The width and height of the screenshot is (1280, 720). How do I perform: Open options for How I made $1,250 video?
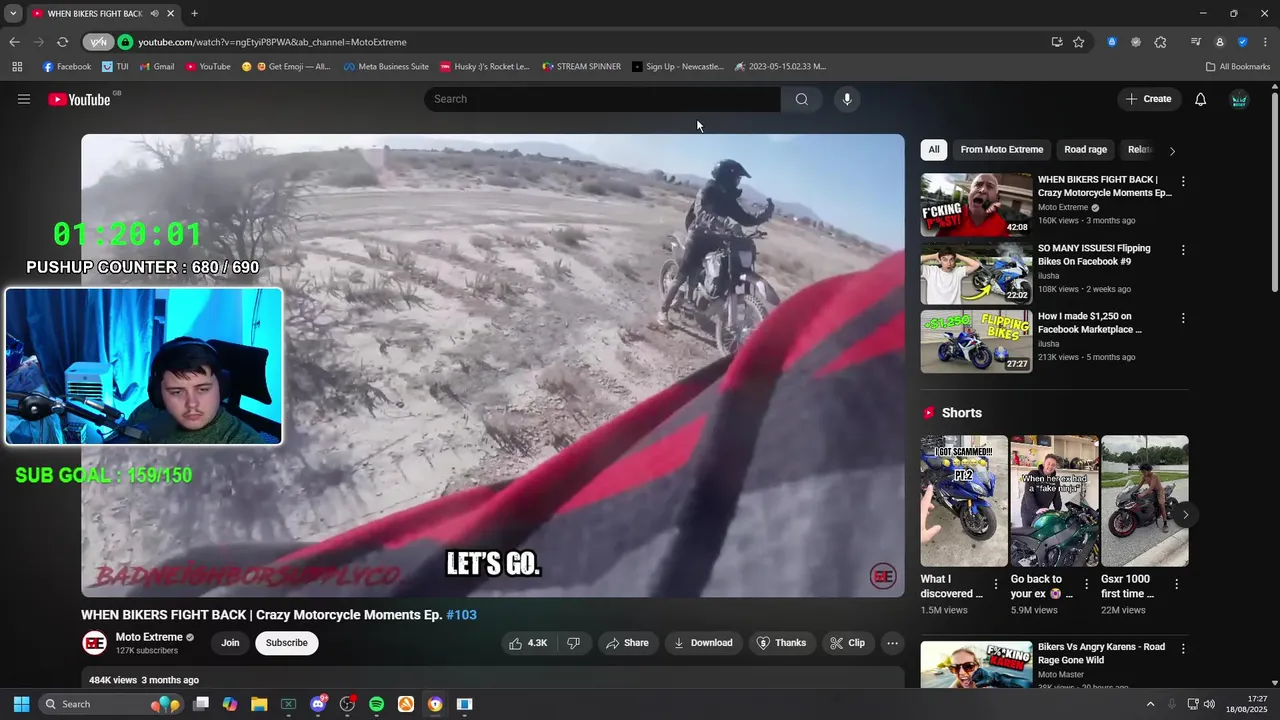[1183, 318]
